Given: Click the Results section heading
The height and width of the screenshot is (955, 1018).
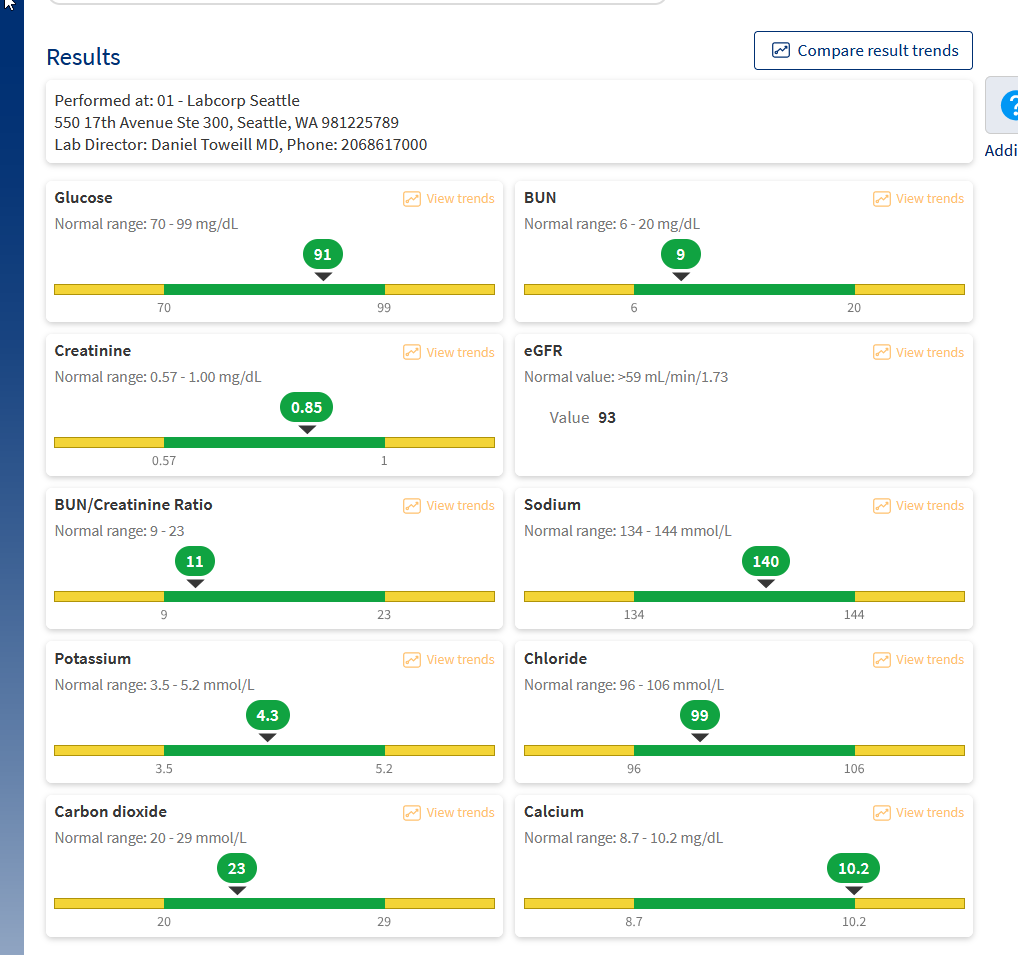Looking at the screenshot, I should click(x=84, y=57).
